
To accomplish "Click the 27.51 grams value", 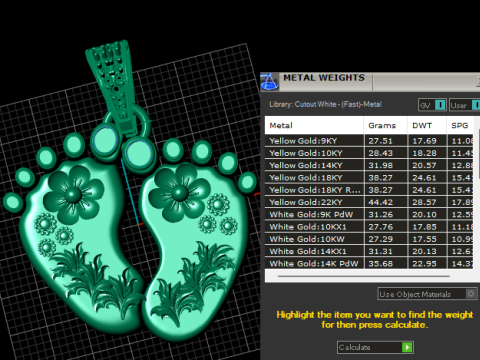I will pos(380,141).
